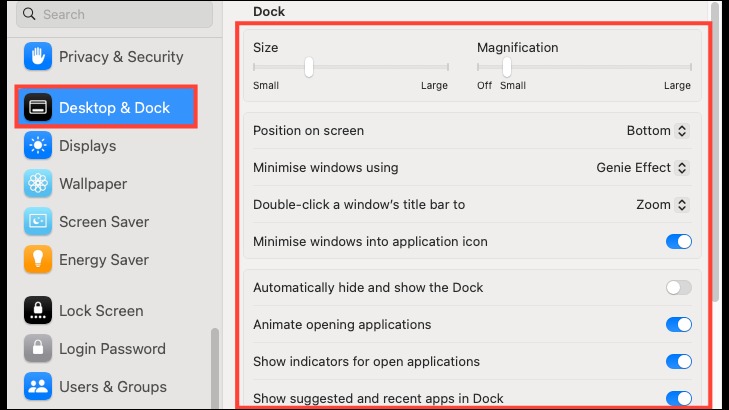
Task: Open Position on screen Bottom dropdown
Action: tap(657, 131)
